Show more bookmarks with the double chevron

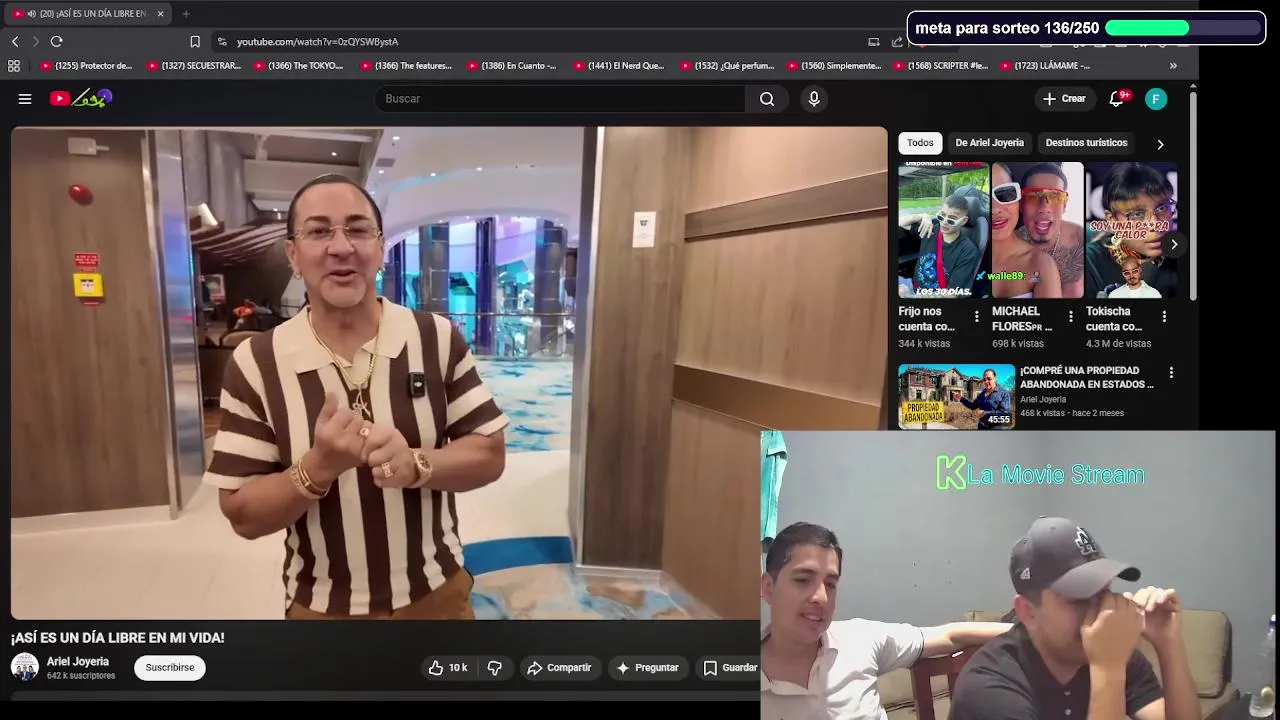tap(1173, 66)
